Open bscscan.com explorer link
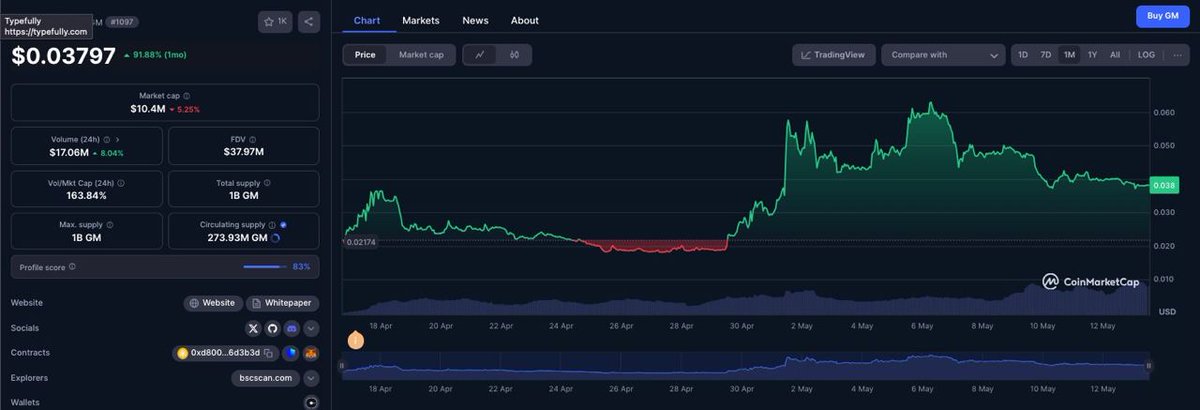 pos(265,378)
